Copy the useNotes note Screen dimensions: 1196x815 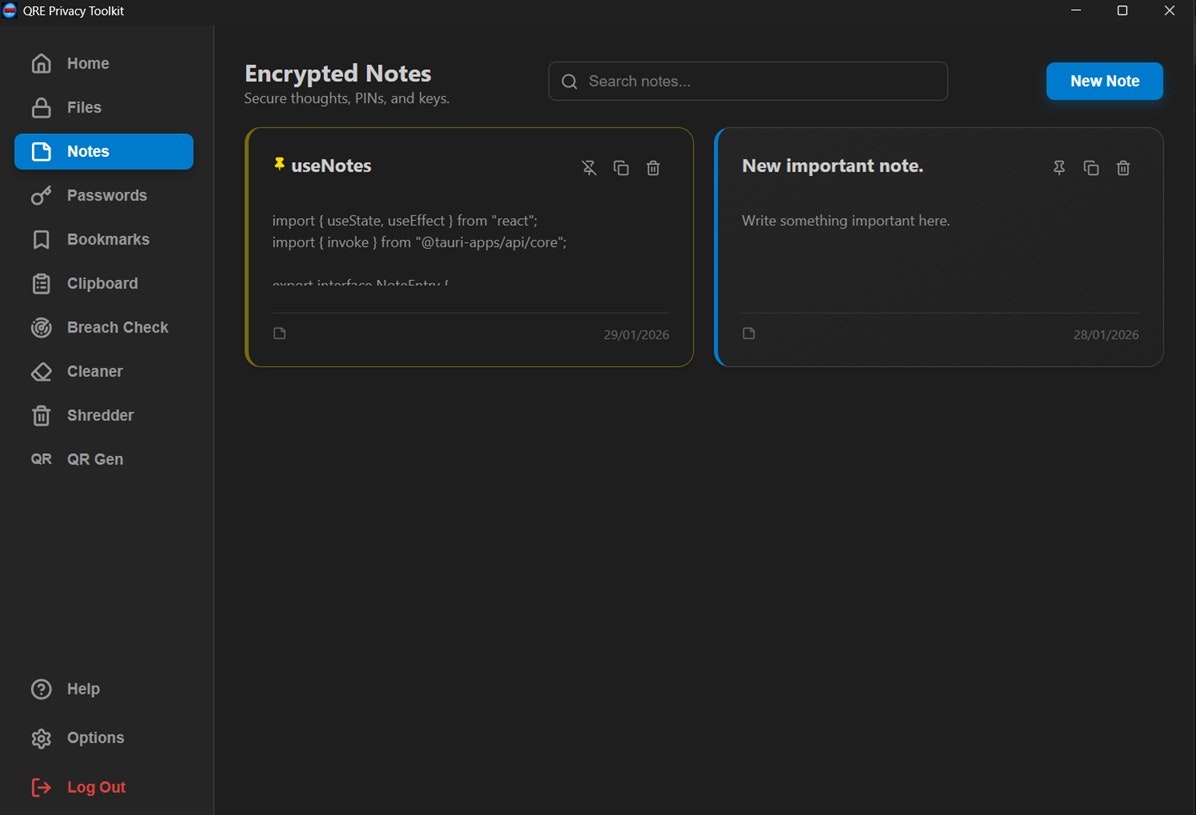tap(621, 168)
